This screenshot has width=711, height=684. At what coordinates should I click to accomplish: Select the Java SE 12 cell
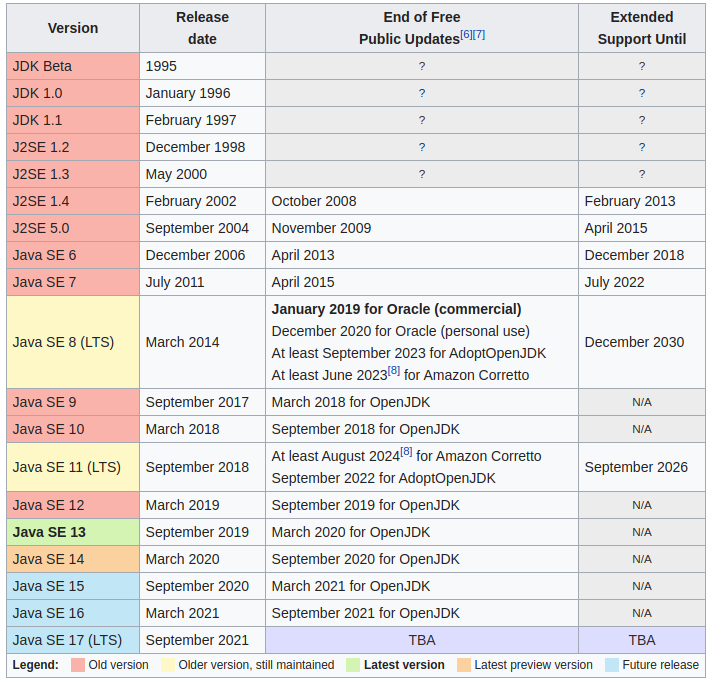pyautogui.click(x=73, y=505)
